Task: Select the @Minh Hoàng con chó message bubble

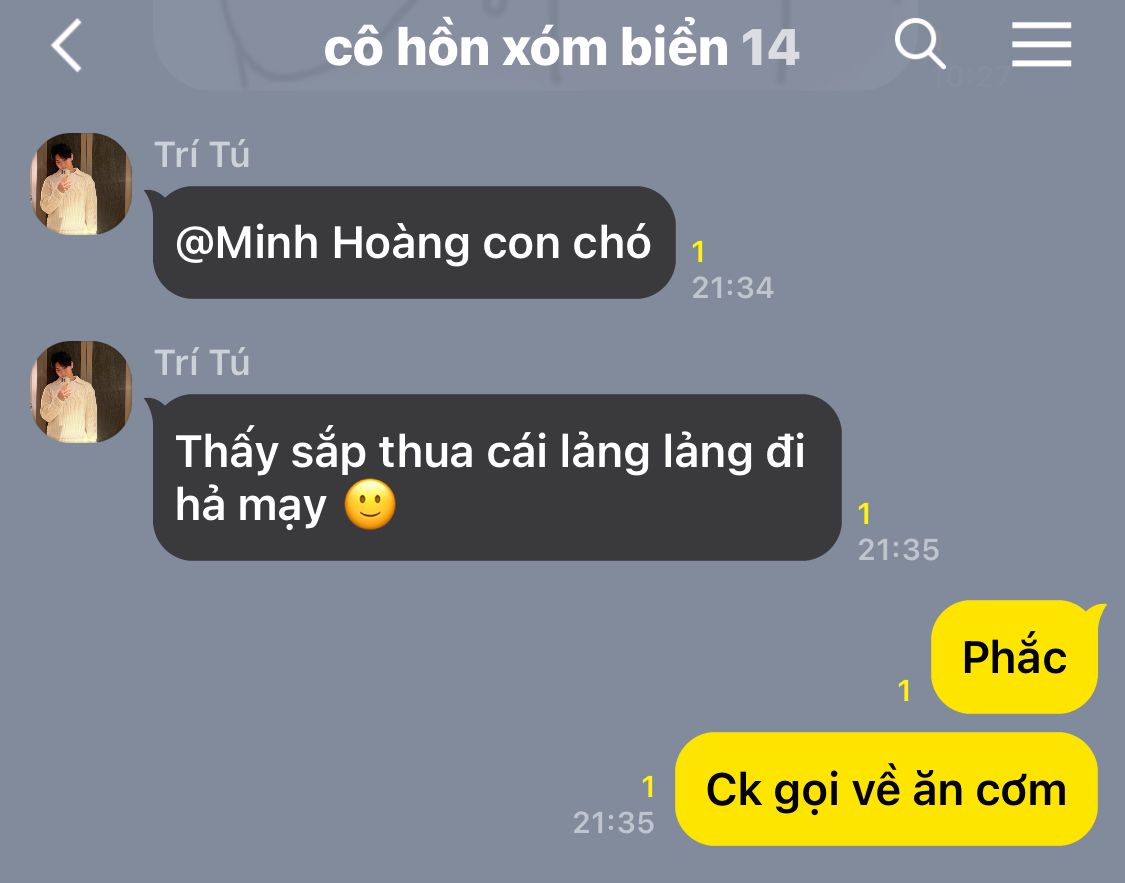Action: (414, 242)
